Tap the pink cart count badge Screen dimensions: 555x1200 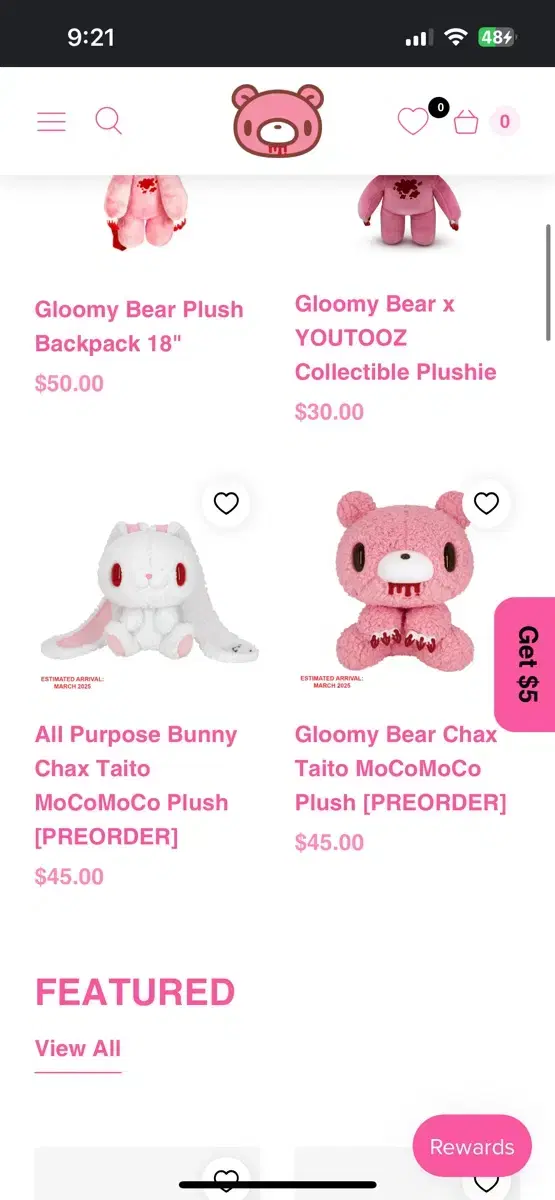505,122
